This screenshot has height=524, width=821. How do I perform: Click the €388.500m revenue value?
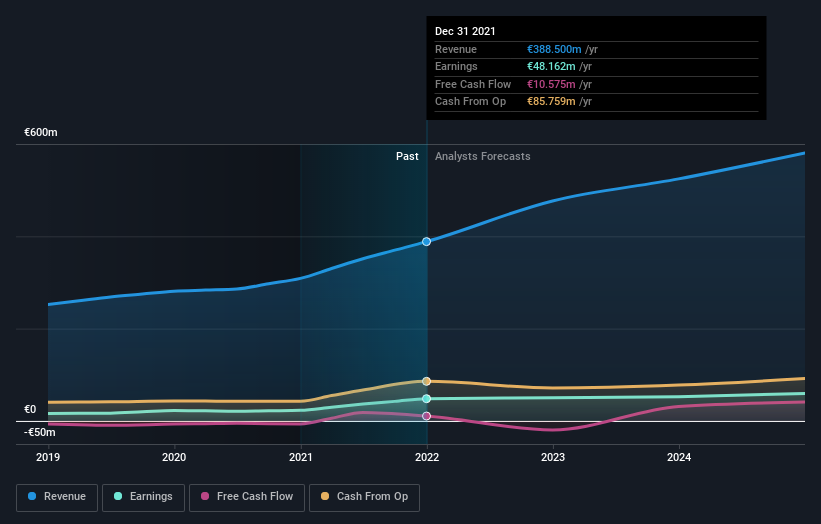coord(554,49)
